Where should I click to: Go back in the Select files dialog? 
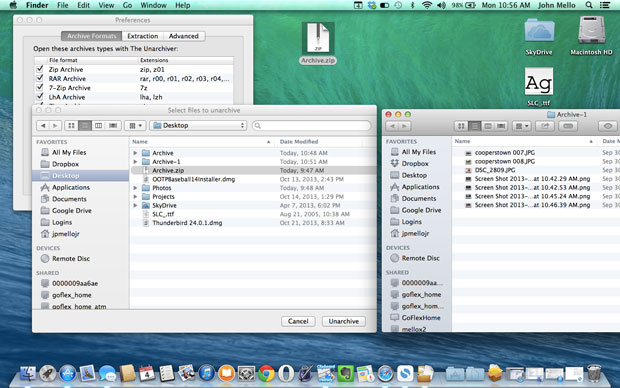coord(43,125)
